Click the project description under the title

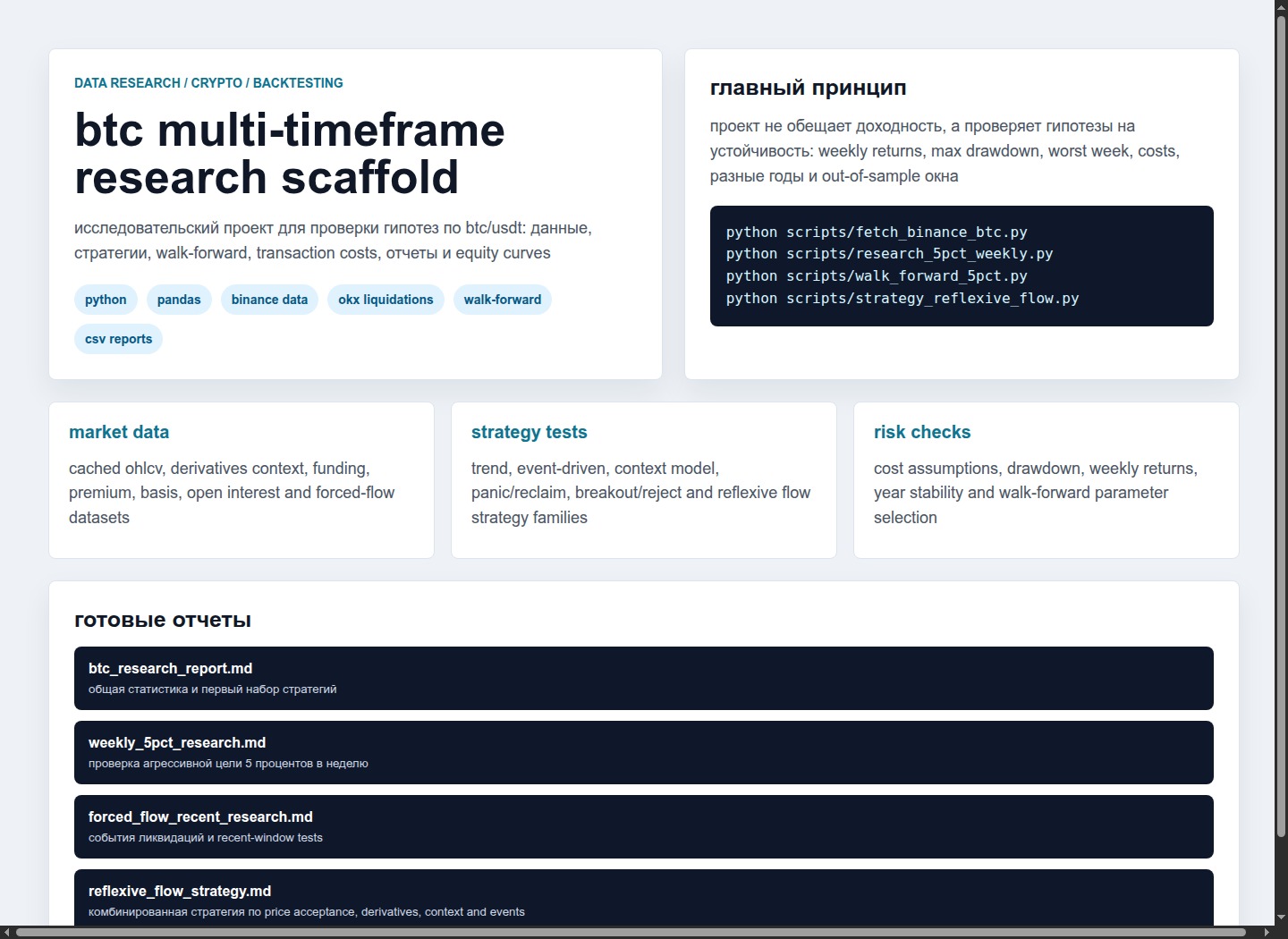[333, 241]
